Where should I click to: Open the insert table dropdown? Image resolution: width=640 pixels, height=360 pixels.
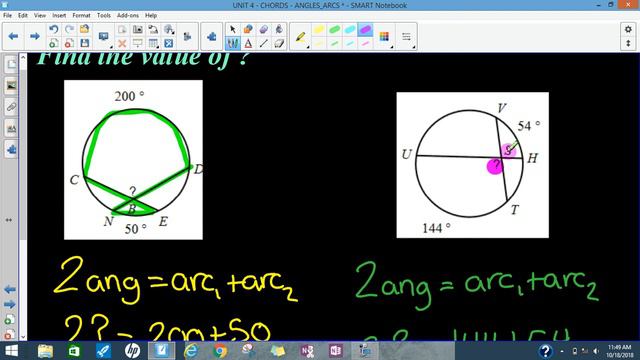pos(153,43)
